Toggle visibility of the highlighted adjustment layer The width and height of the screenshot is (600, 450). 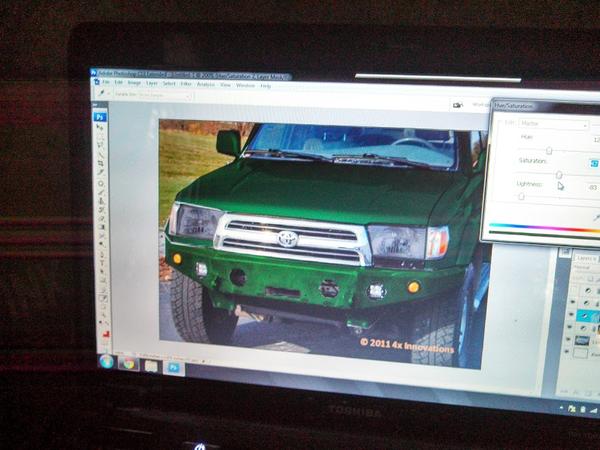571,315
